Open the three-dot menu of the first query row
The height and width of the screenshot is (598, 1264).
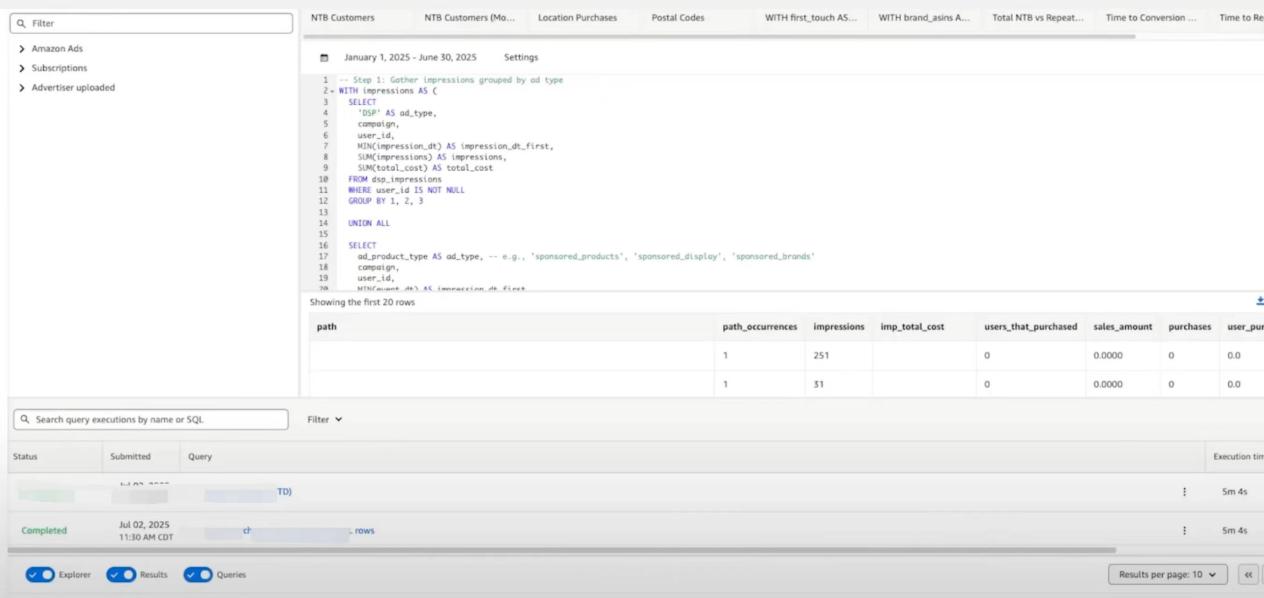tap(1184, 492)
